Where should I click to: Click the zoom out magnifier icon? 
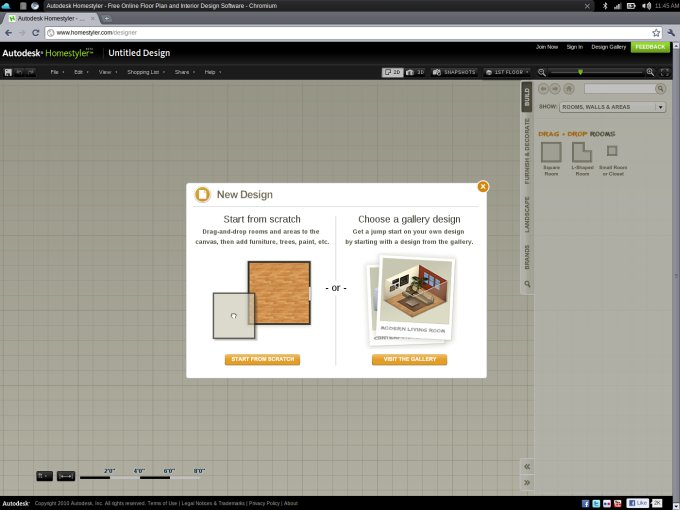(x=542, y=72)
